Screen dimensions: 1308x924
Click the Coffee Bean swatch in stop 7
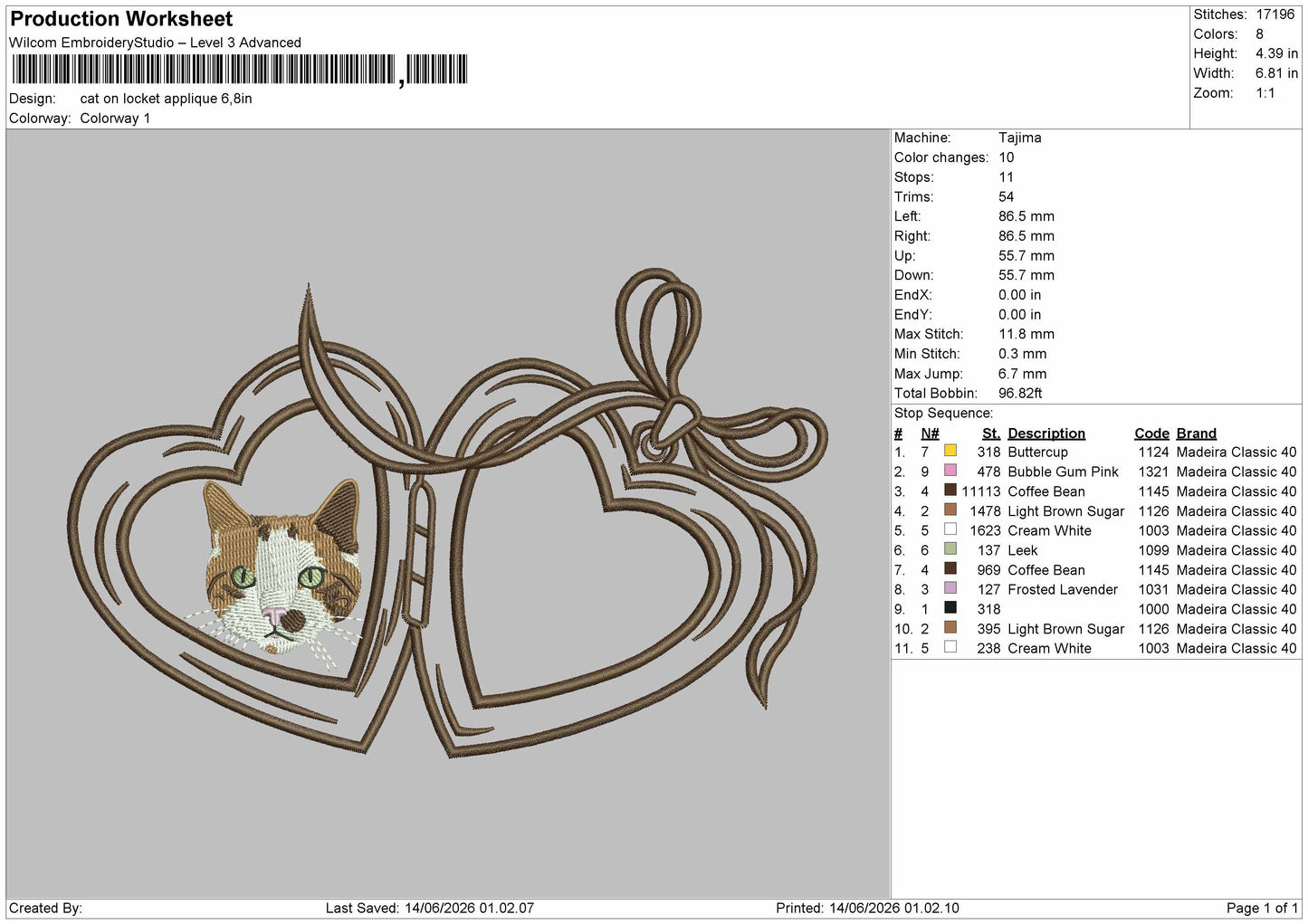coord(950,569)
